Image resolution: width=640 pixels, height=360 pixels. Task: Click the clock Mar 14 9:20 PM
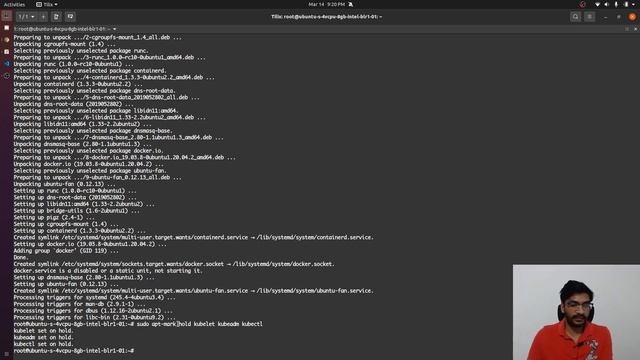click(x=327, y=4)
